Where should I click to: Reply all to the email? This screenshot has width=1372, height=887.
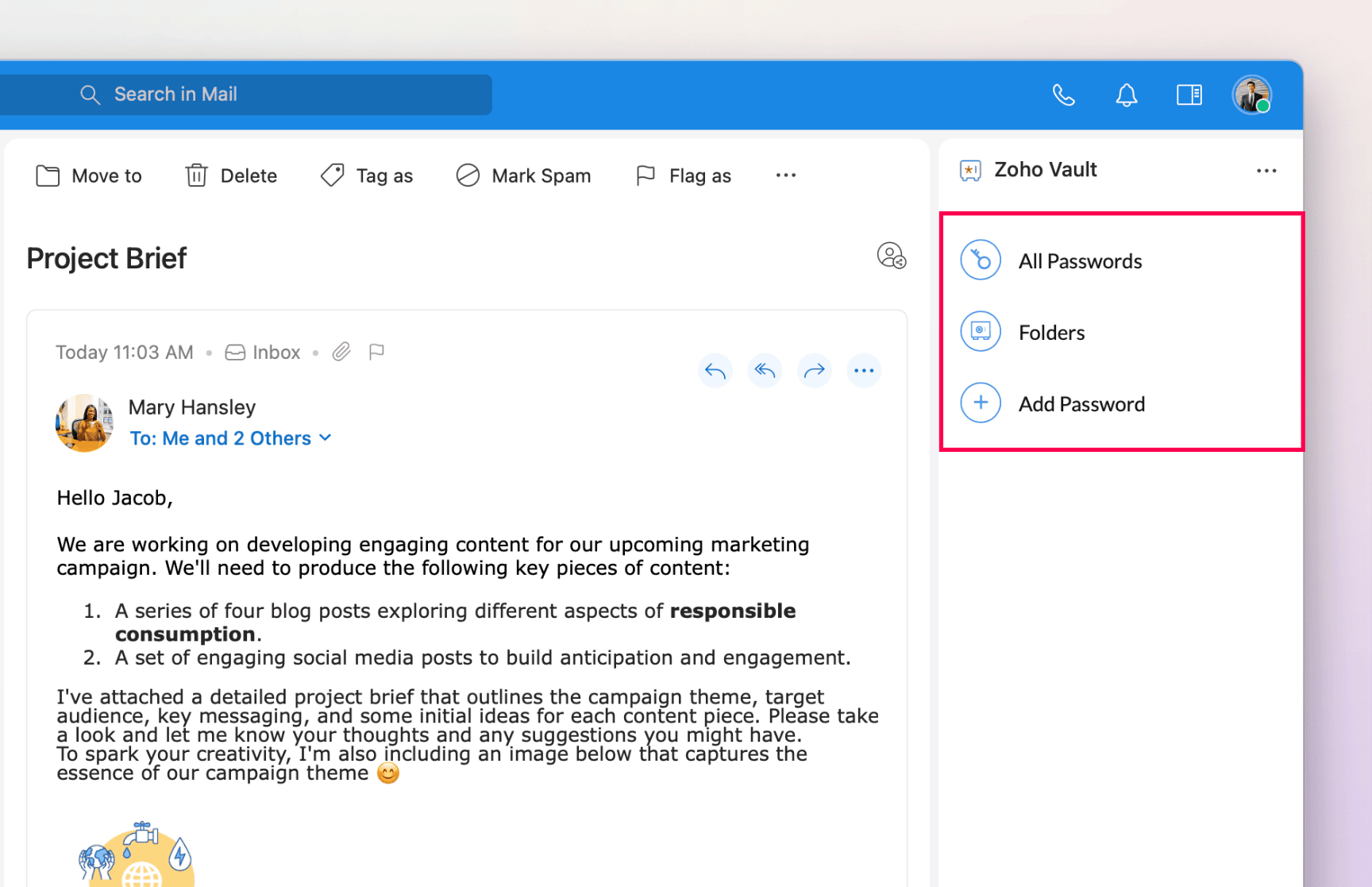(x=765, y=371)
